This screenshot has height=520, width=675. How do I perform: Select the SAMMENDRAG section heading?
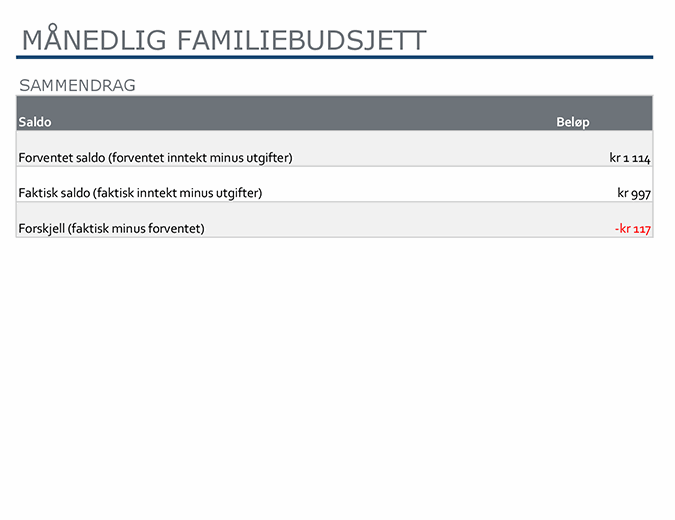pyautogui.click(x=77, y=85)
